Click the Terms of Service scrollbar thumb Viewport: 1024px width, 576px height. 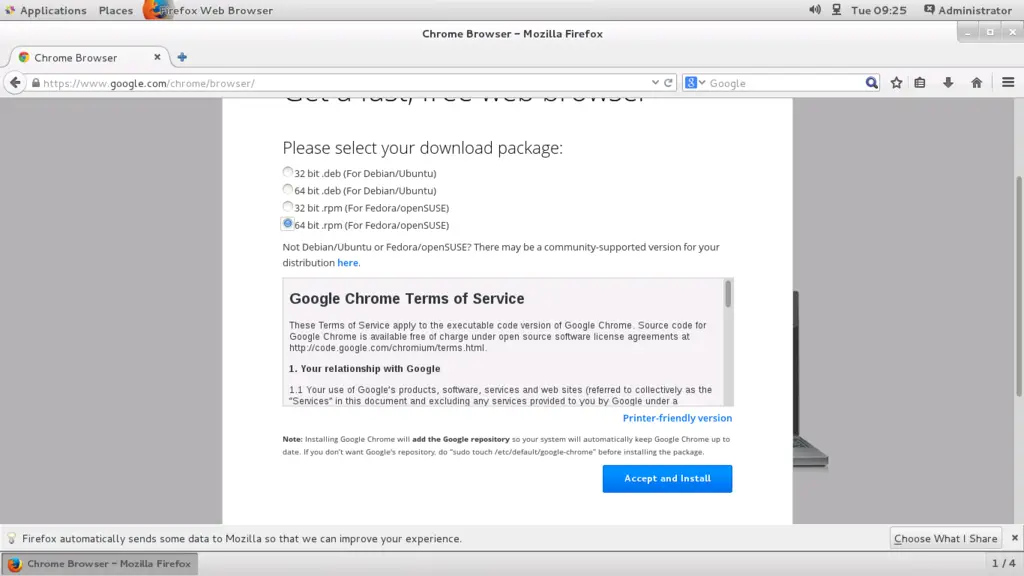[x=728, y=294]
